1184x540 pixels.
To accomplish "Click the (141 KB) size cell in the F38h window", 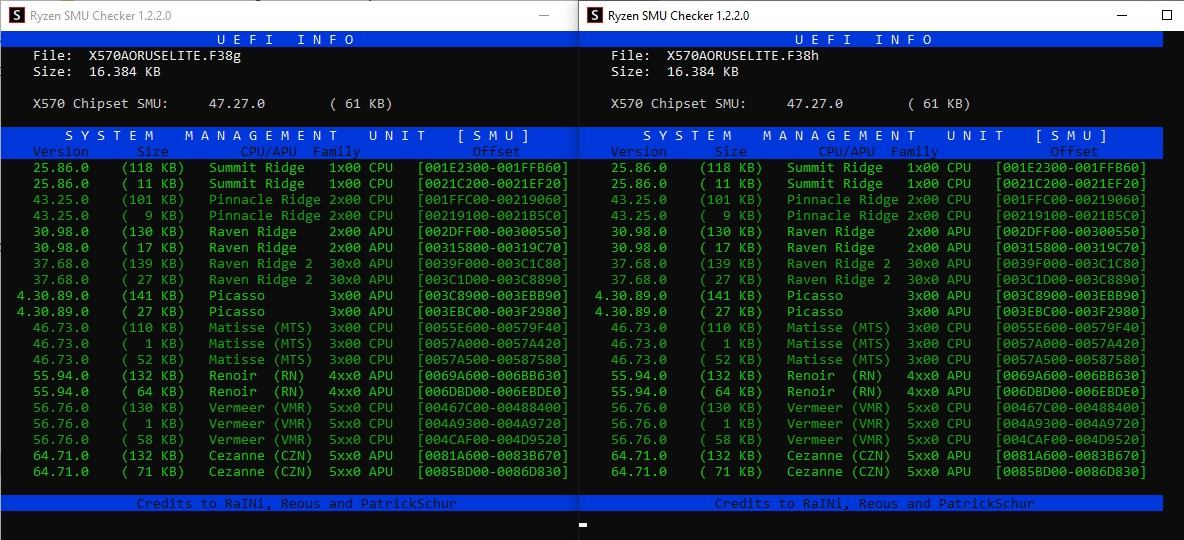I will click(x=732, y=295).
